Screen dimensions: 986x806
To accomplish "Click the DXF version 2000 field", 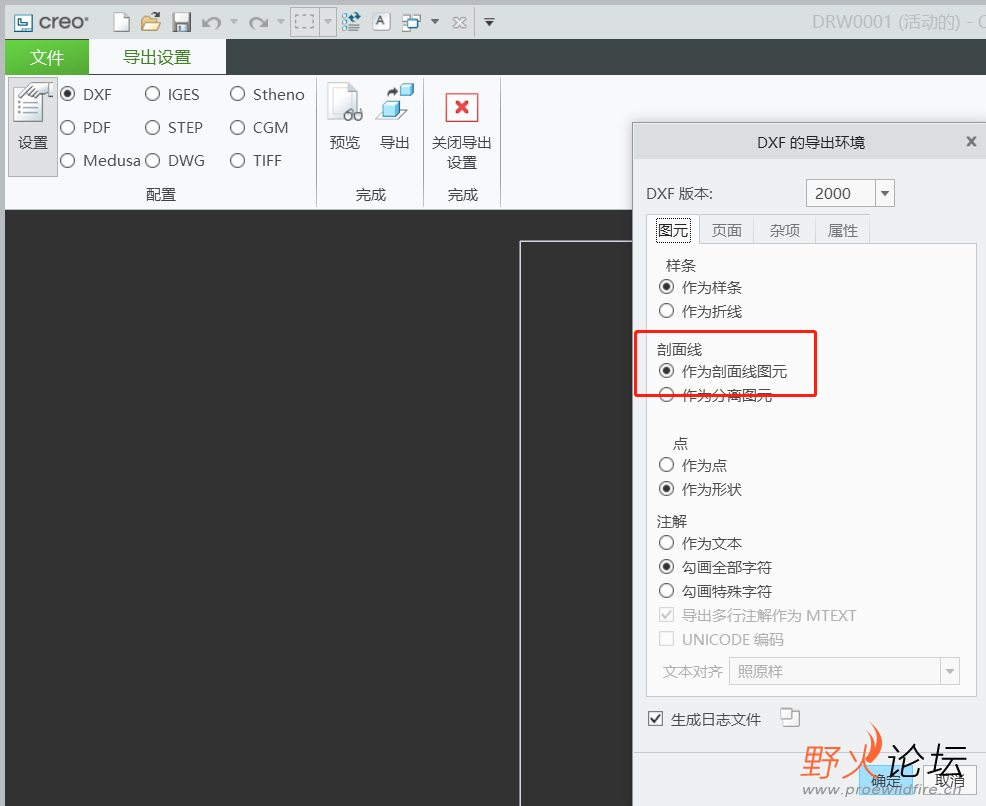I will [841, 193].
